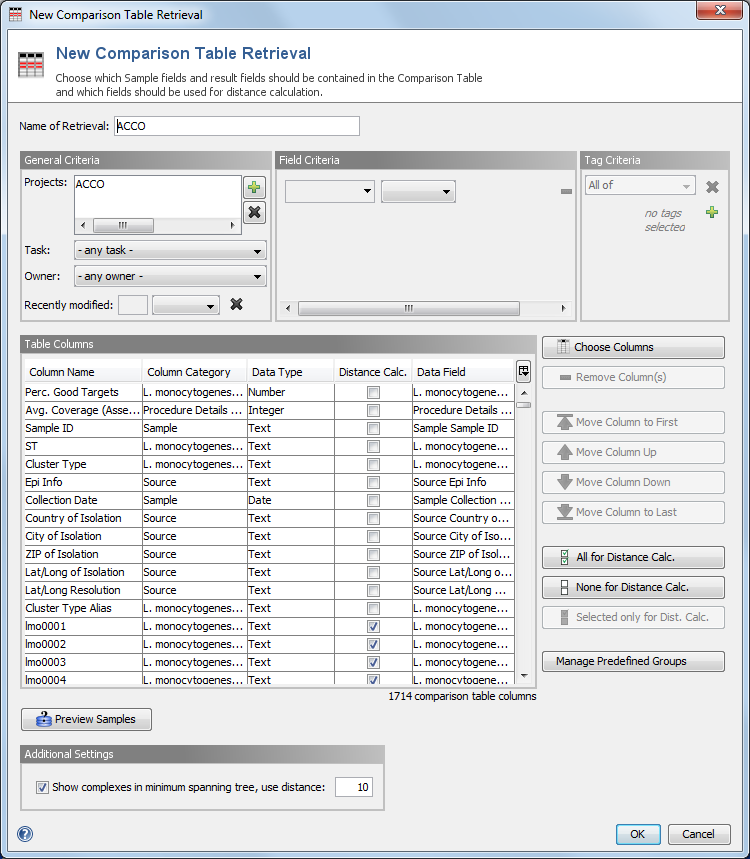Screen dimensions: 750x859
Task: Clear the Recently modified filter X icon
Action: [237, 305]
